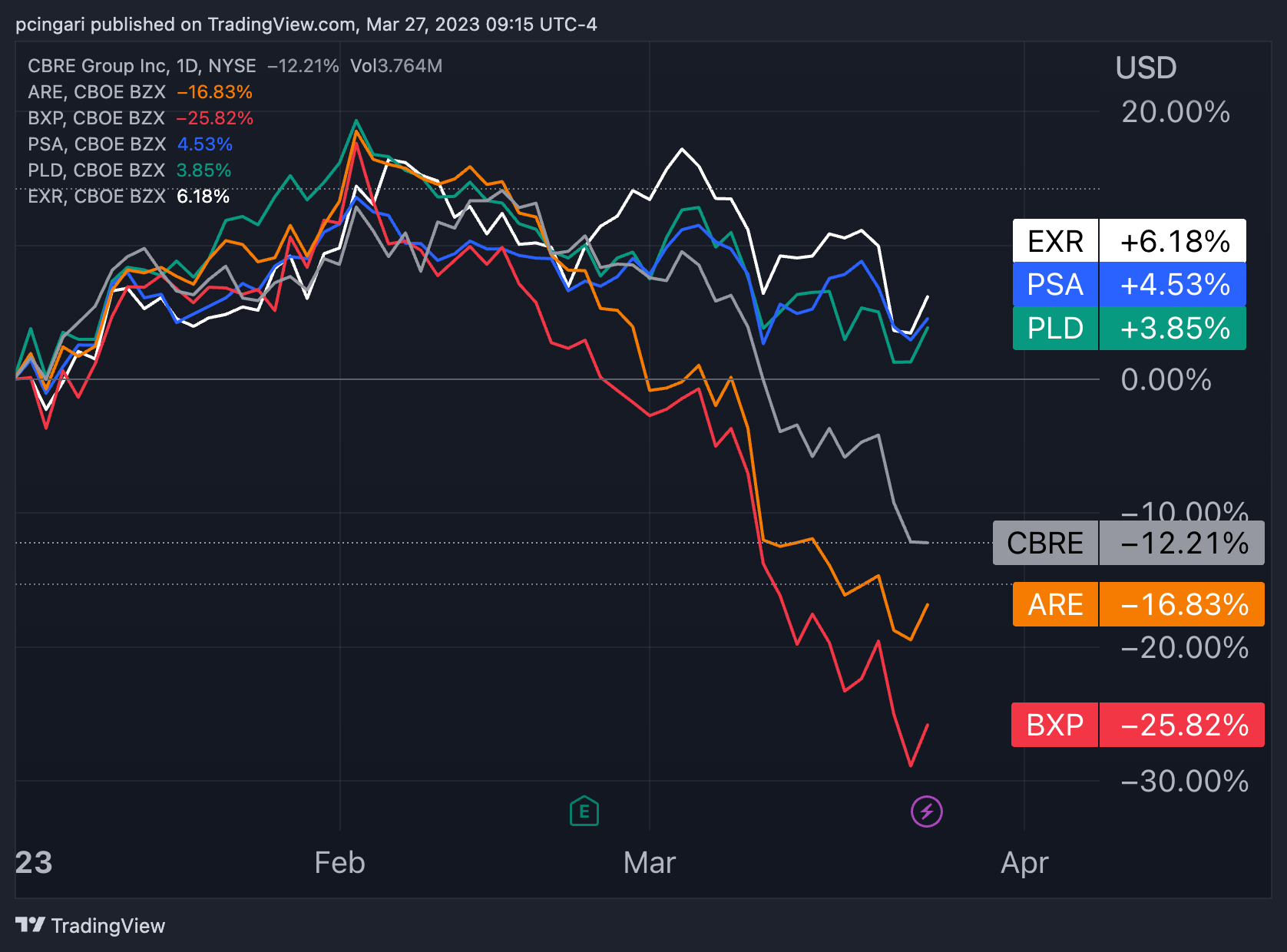Click the purple lightning bolt event icon
The width and height of the screenshot is (1287, 952).
pos(927,812)
